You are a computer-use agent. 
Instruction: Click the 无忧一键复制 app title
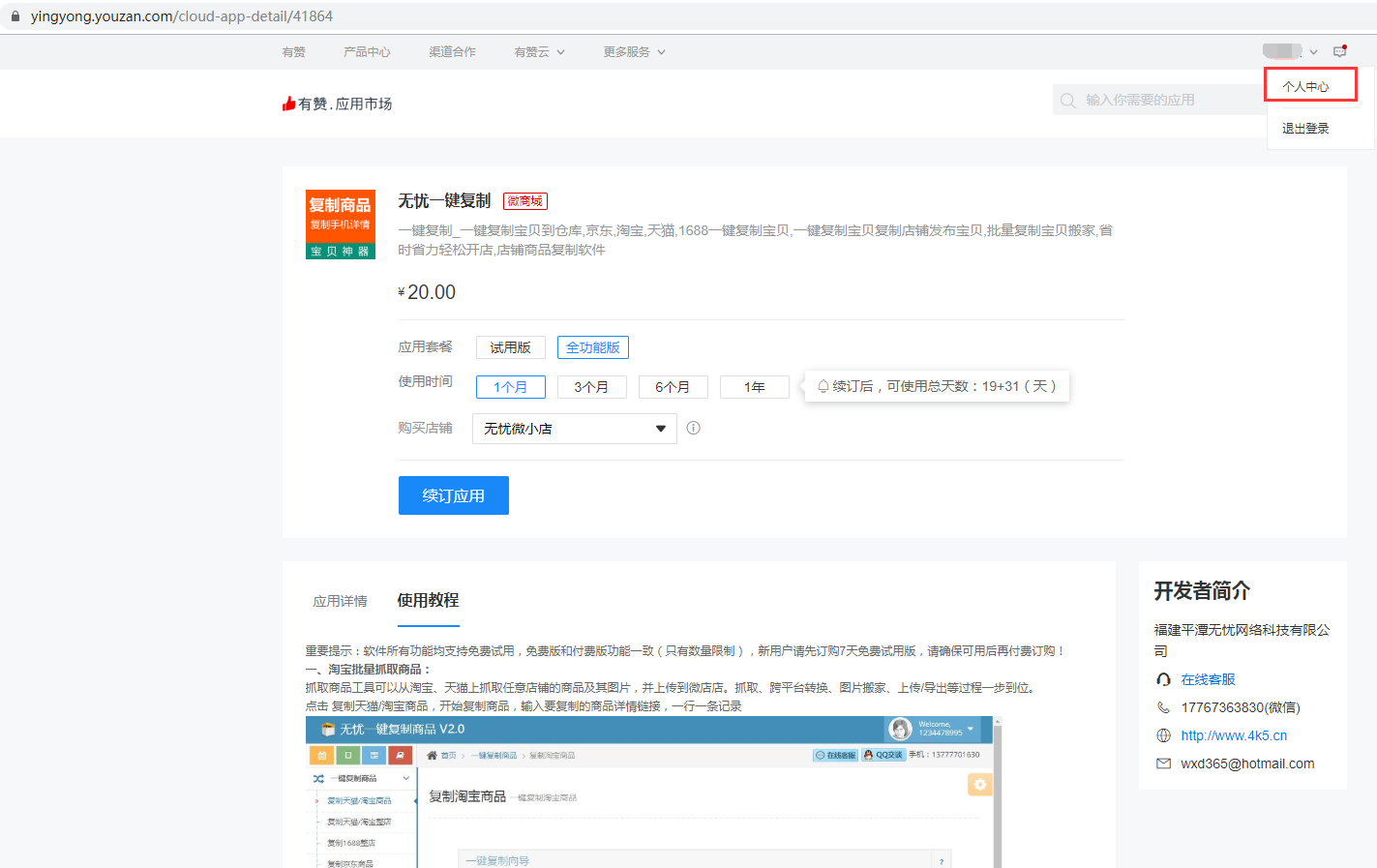(x=445, y=201)
